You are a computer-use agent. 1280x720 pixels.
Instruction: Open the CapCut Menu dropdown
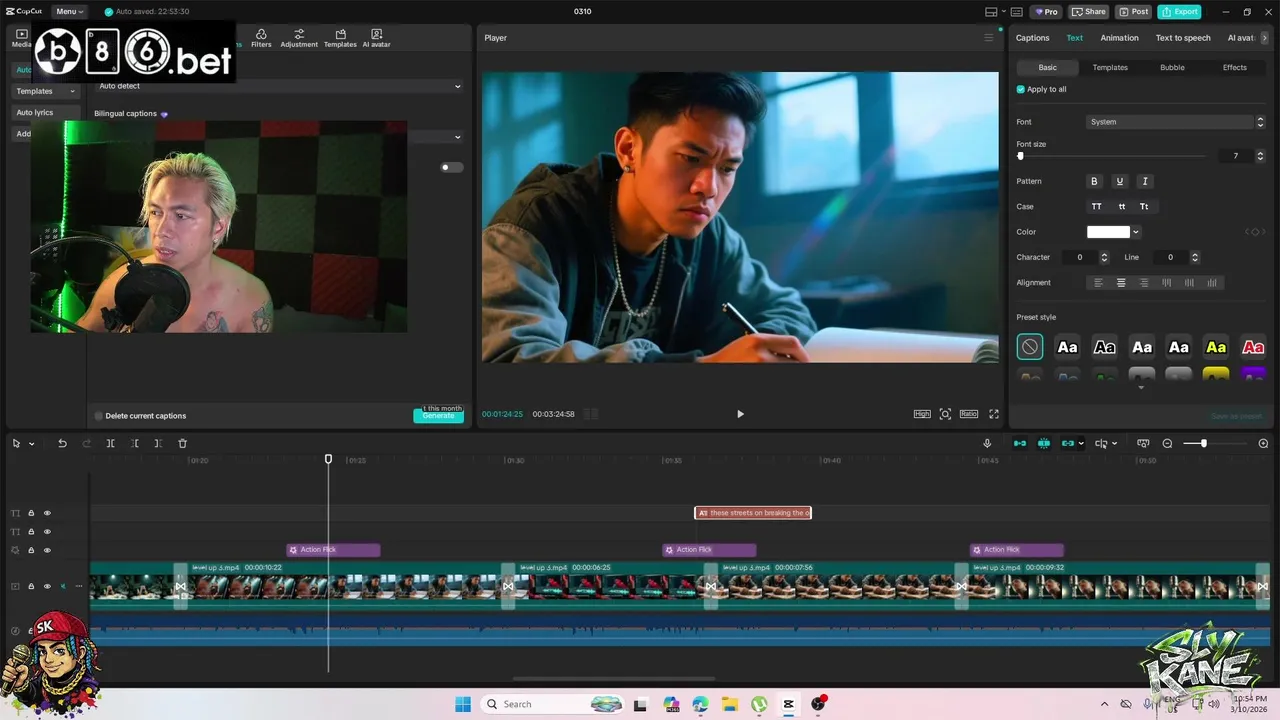69,12
